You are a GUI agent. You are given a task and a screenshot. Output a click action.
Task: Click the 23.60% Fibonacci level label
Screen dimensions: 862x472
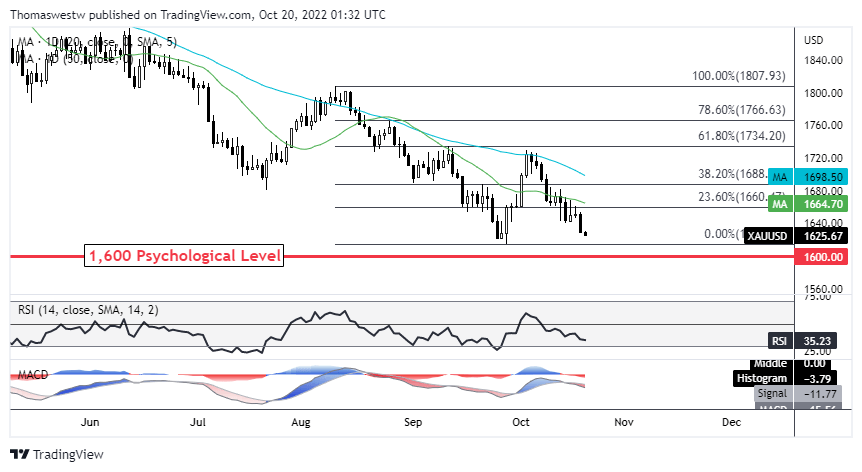(x=733, y=197)
